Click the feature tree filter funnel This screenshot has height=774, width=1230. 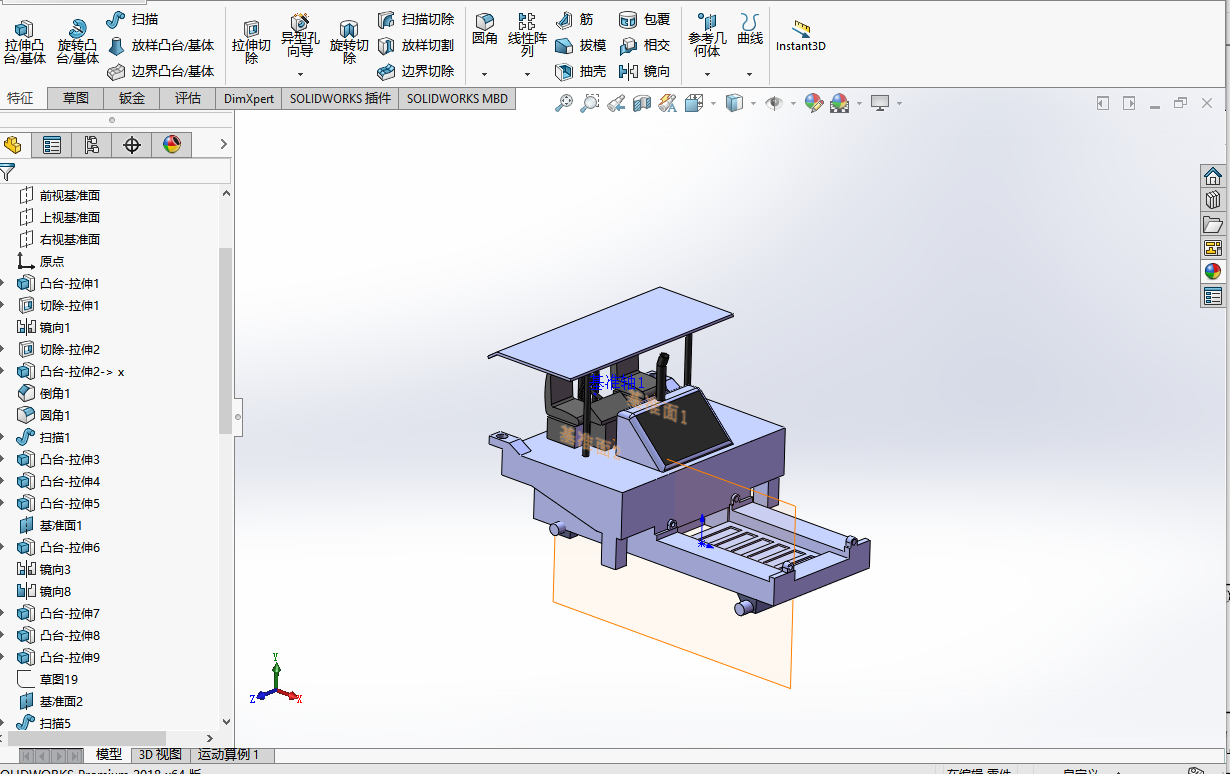click(x=7, y=172)
